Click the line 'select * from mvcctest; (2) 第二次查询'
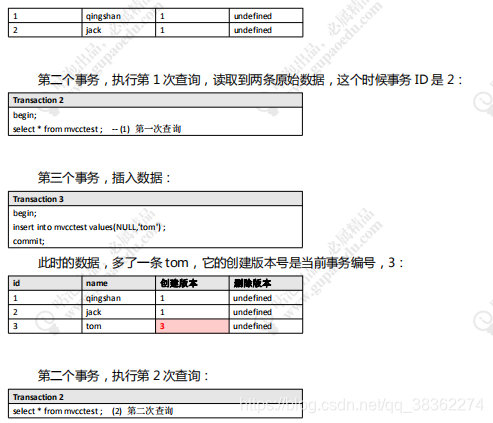493x423 pixels. pyautogui.click(x=93, y=411)
